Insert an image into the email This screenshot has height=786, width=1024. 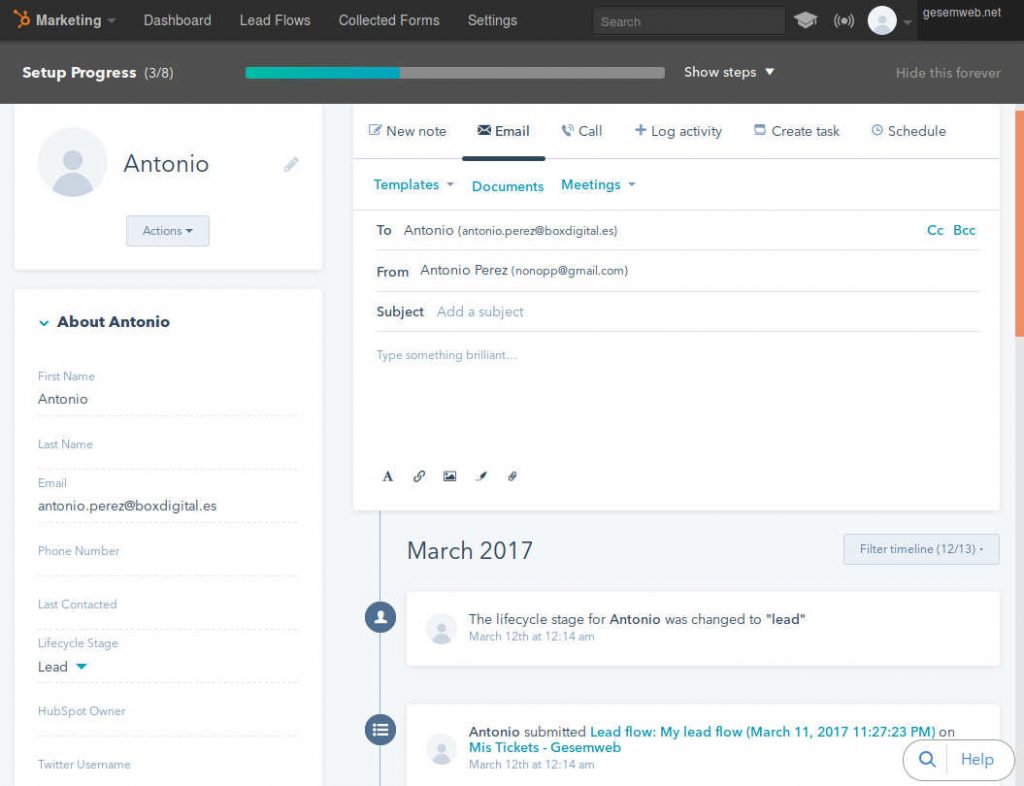pos(449,476)
